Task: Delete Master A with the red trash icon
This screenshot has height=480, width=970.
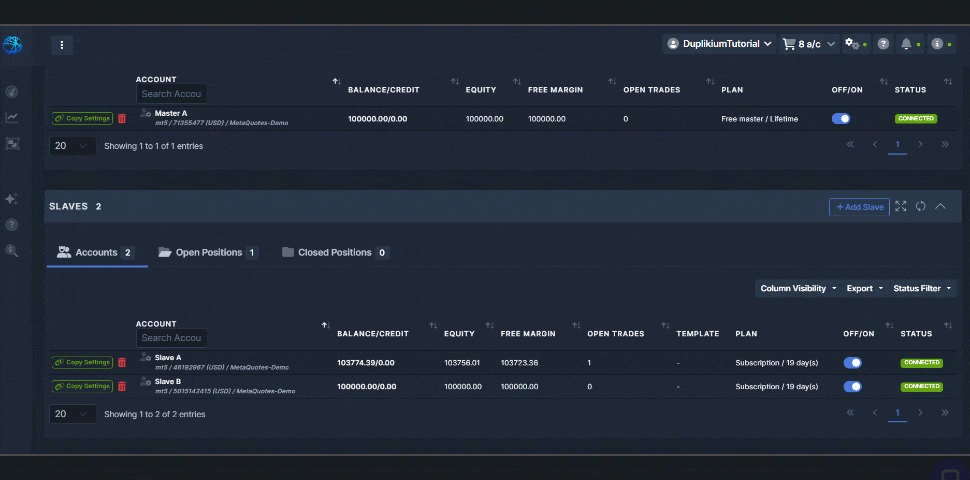Action: [x=122, y=118]
